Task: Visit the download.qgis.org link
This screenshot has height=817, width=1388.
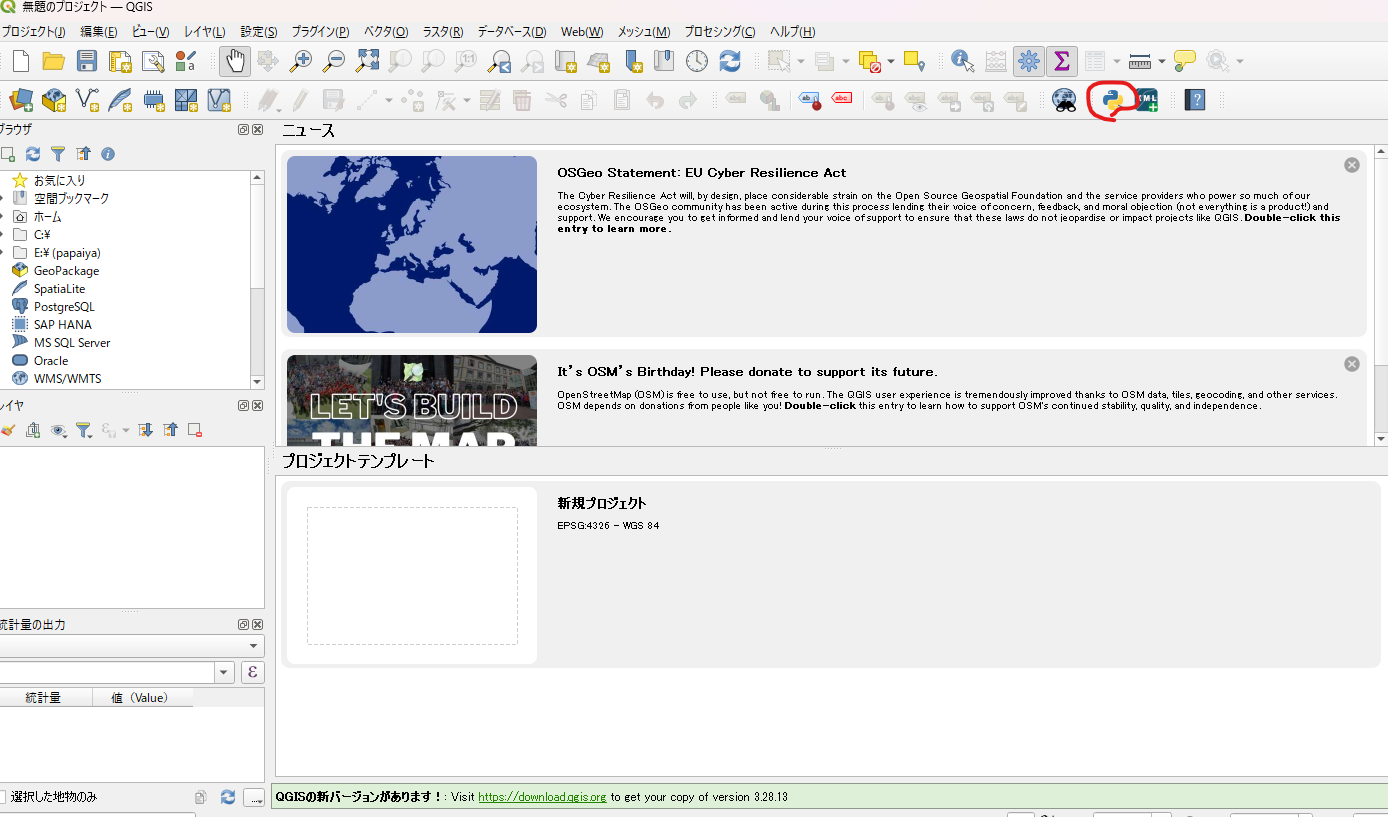Action: coord(541,797)
